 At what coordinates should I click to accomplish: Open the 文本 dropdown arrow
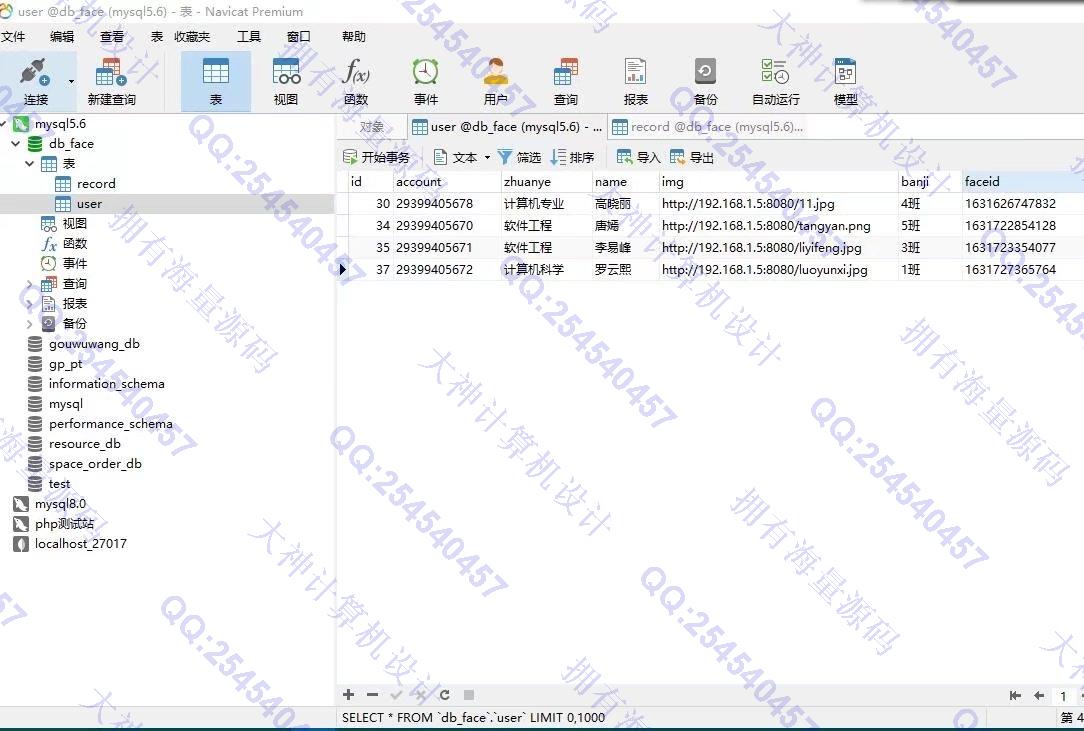pyautogui.click(x=487, y=158)
